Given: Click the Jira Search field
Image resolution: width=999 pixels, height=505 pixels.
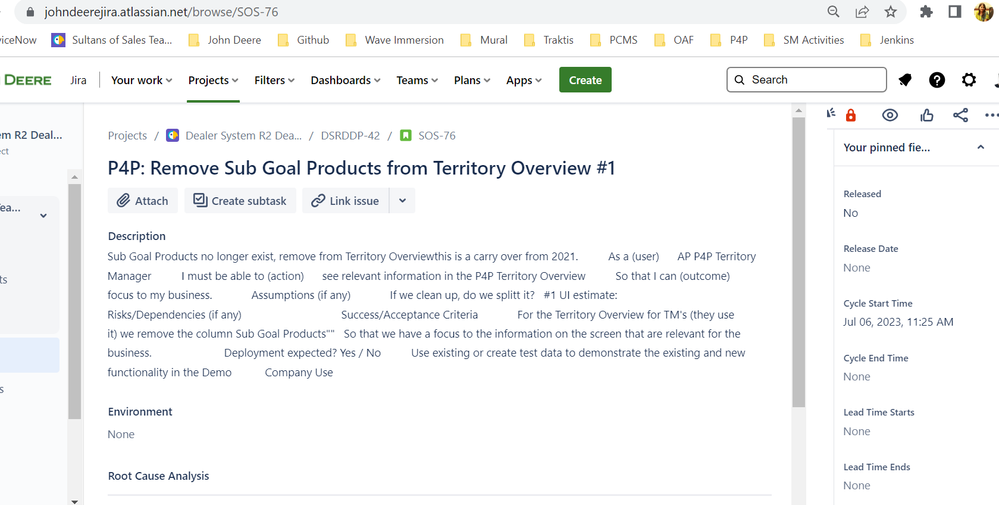Looking at the screenshot, I should click(x=806, y=80).
